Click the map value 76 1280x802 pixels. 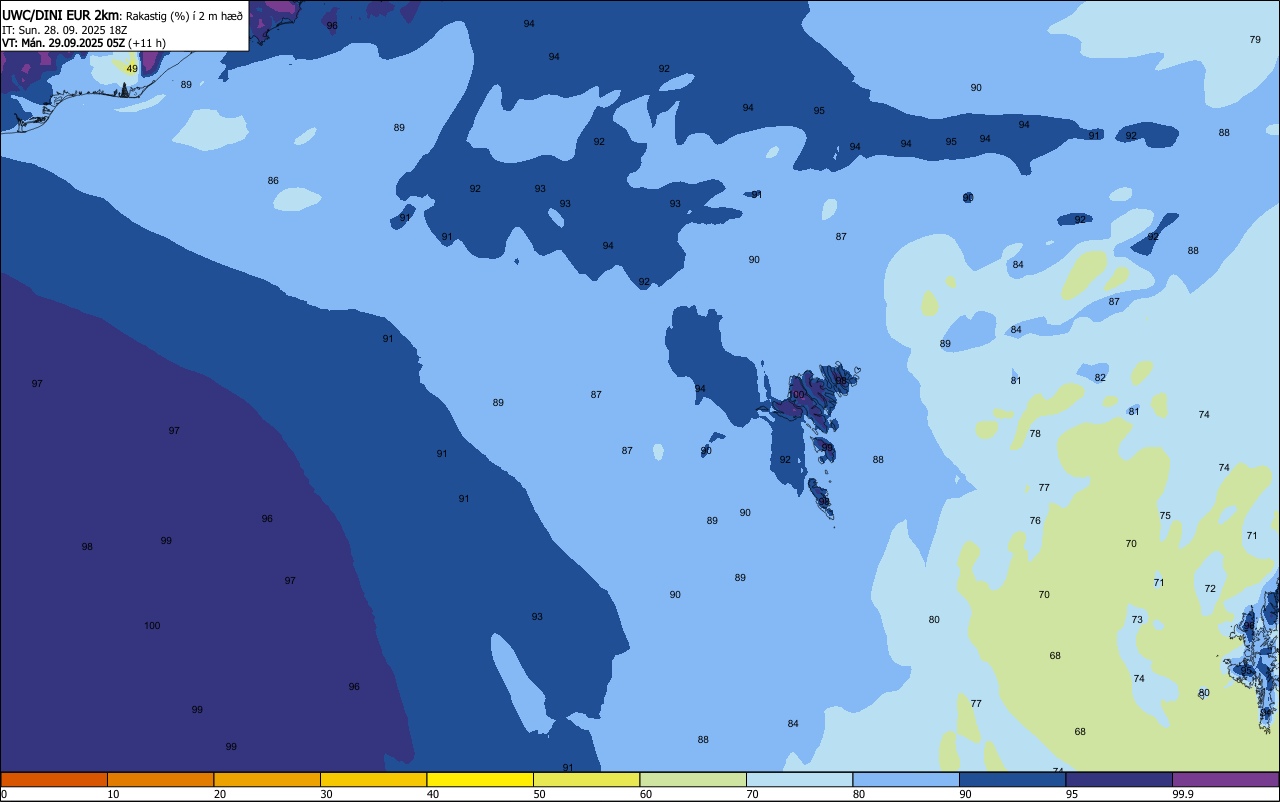pyautogui.click(x=1035, y=521)
